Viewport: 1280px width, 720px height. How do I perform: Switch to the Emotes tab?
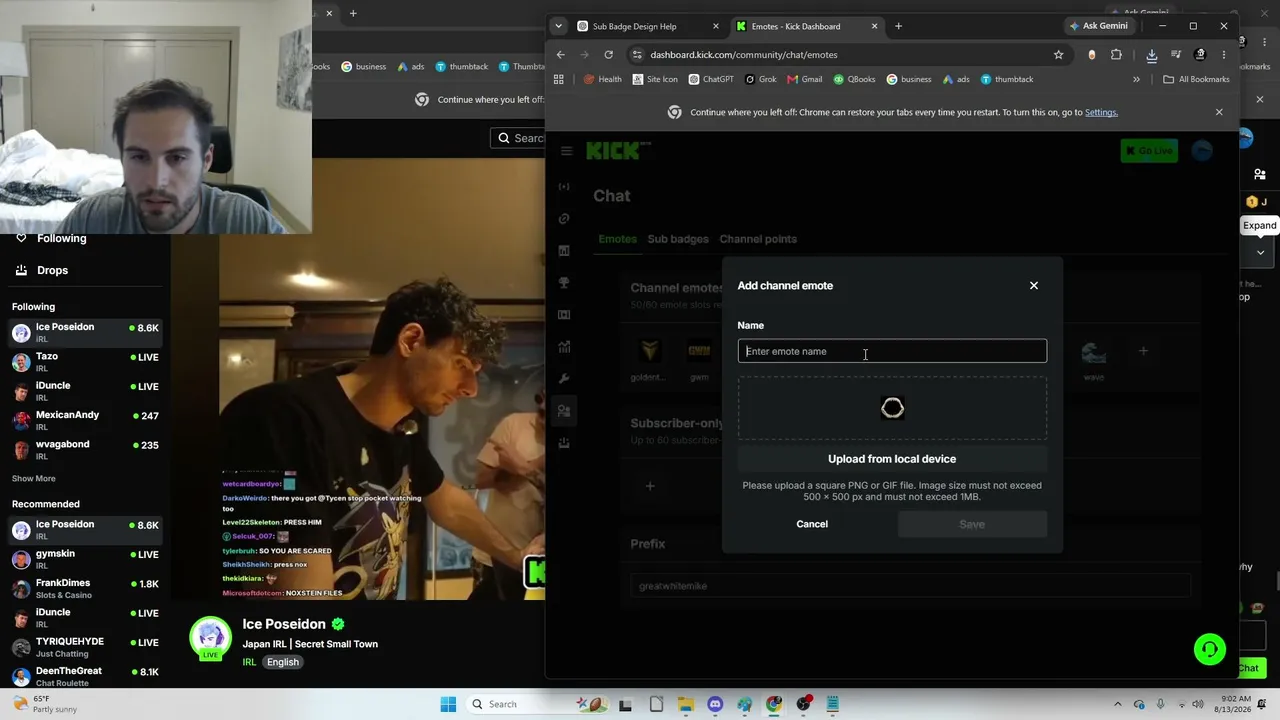(x=617, y=239)
